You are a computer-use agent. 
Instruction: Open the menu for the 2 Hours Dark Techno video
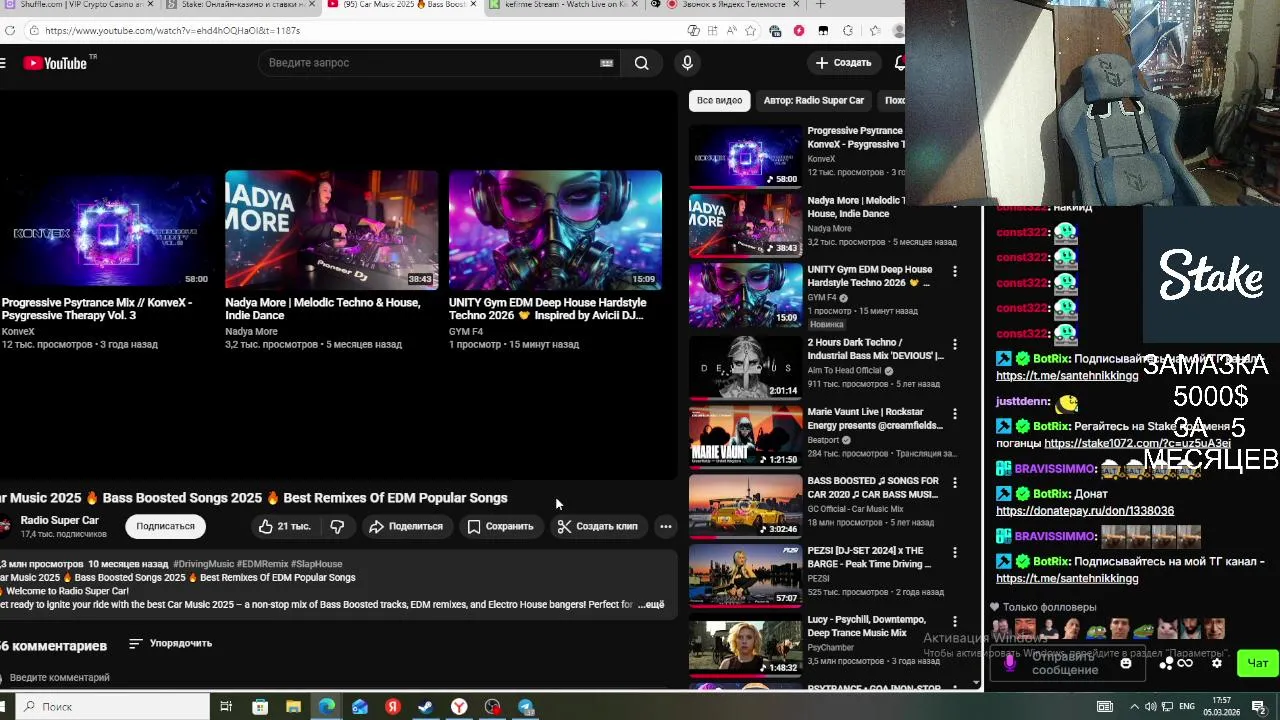pyautogui.click(x=955, y=344)
